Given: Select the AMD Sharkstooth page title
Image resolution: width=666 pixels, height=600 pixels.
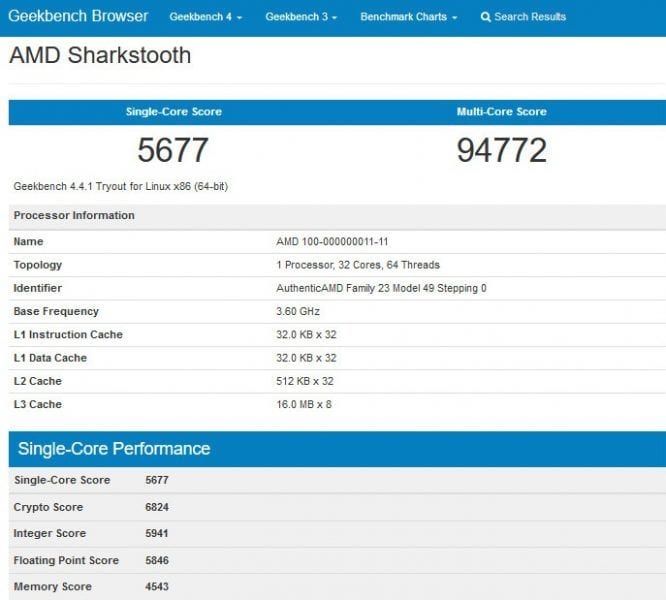Looking at the screenshot, I should pyautogui.click(x=100, y=55).
